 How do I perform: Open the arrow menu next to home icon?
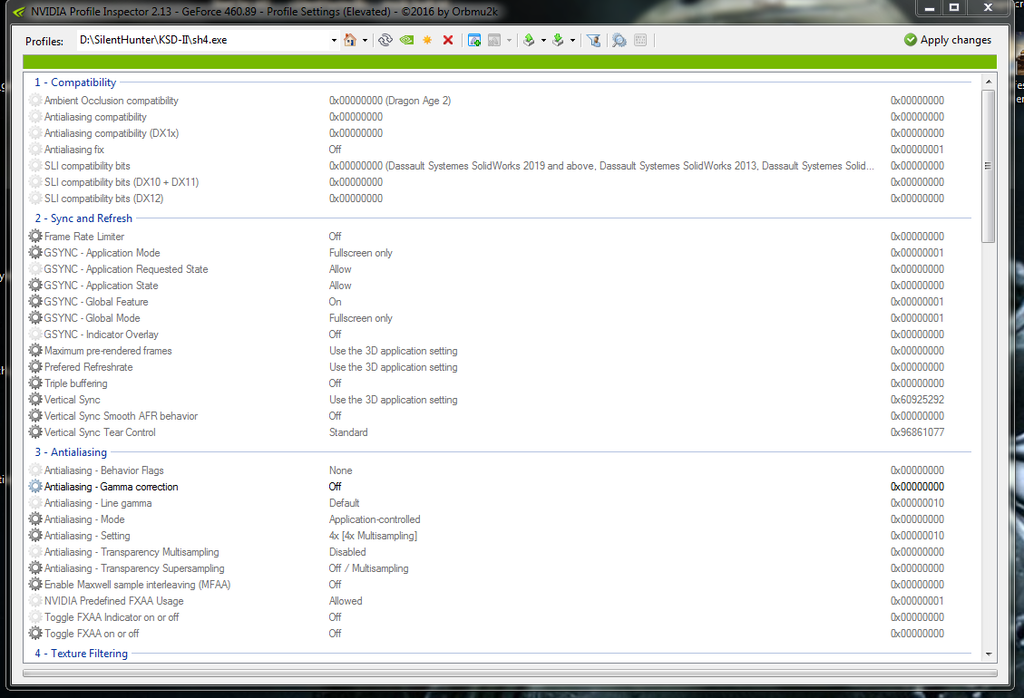(365, 40)
